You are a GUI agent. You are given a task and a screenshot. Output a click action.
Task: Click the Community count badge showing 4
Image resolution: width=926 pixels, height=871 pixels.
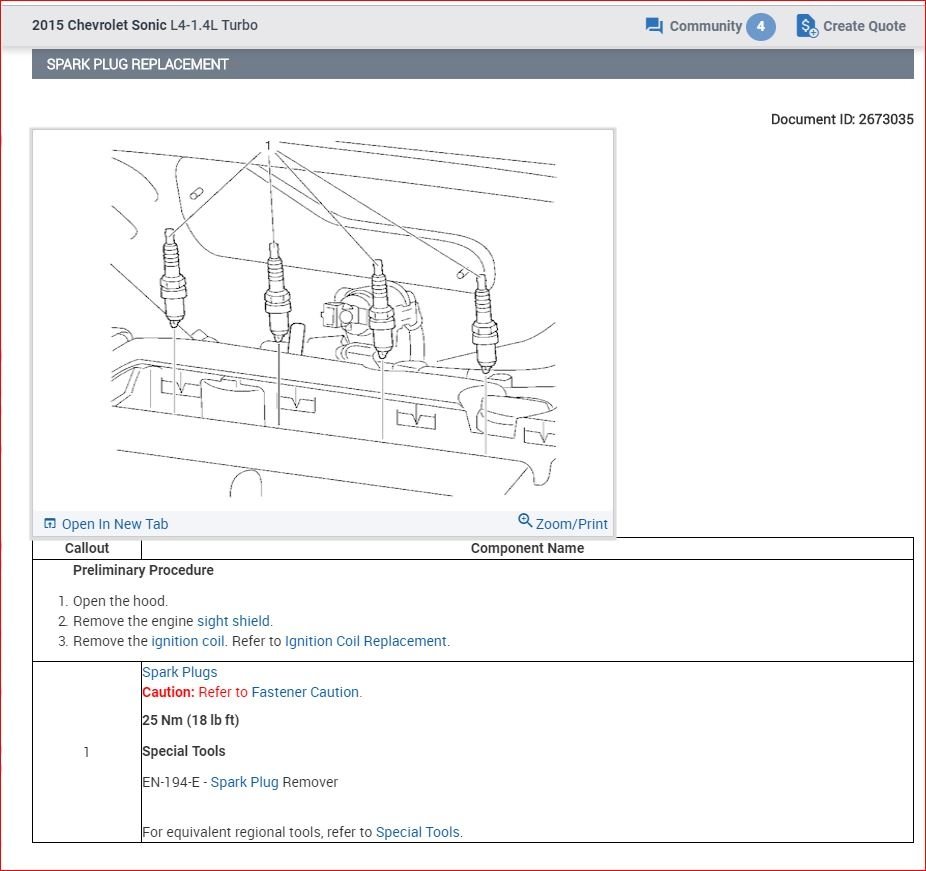[761, 26]
